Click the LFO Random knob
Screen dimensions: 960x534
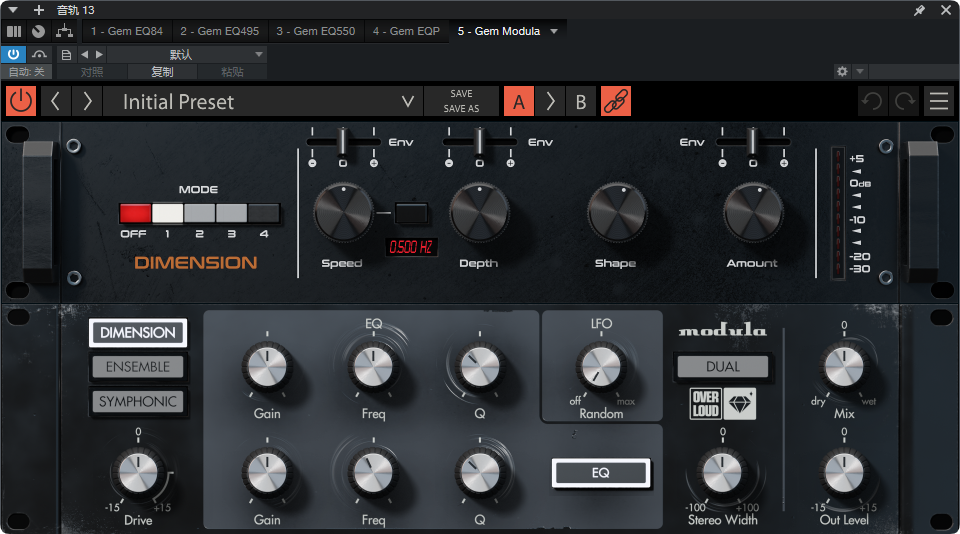tap(601, 366)
